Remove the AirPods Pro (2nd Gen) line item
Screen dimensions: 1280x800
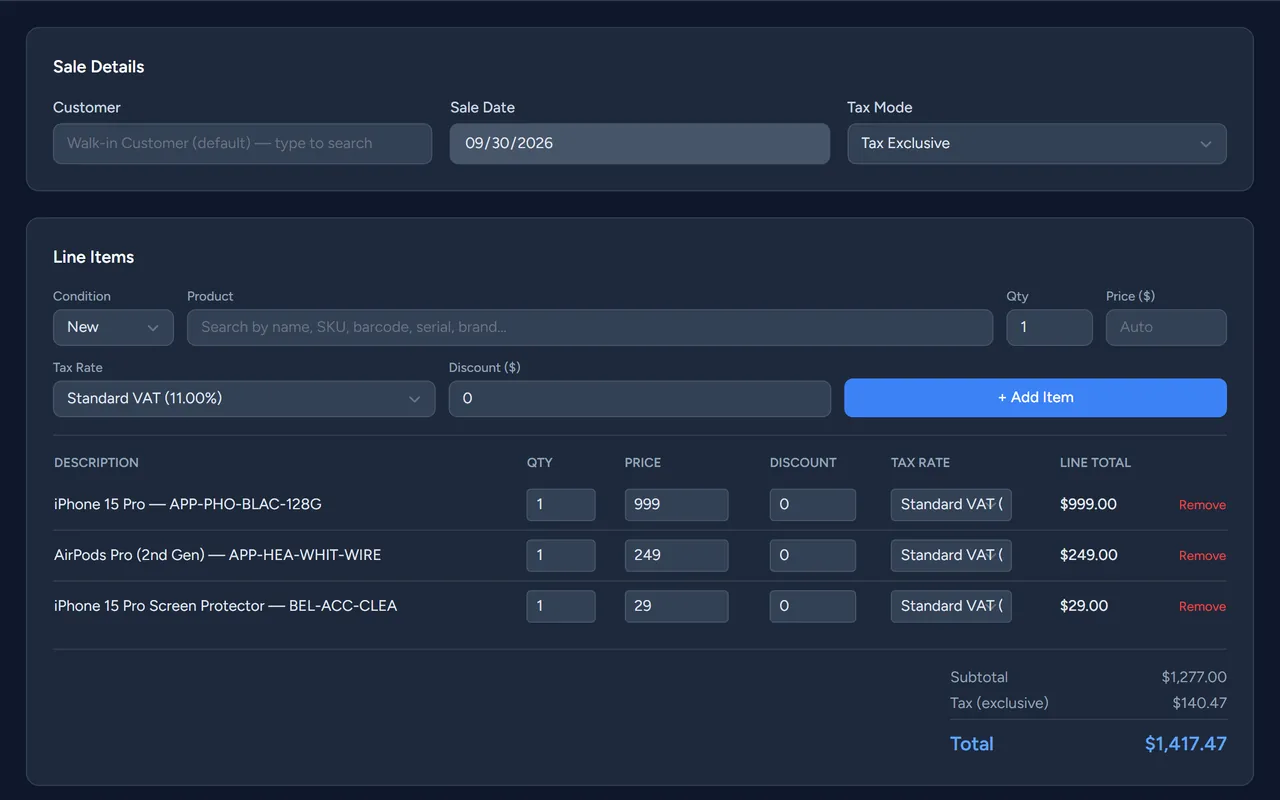tap(1202, 556)
